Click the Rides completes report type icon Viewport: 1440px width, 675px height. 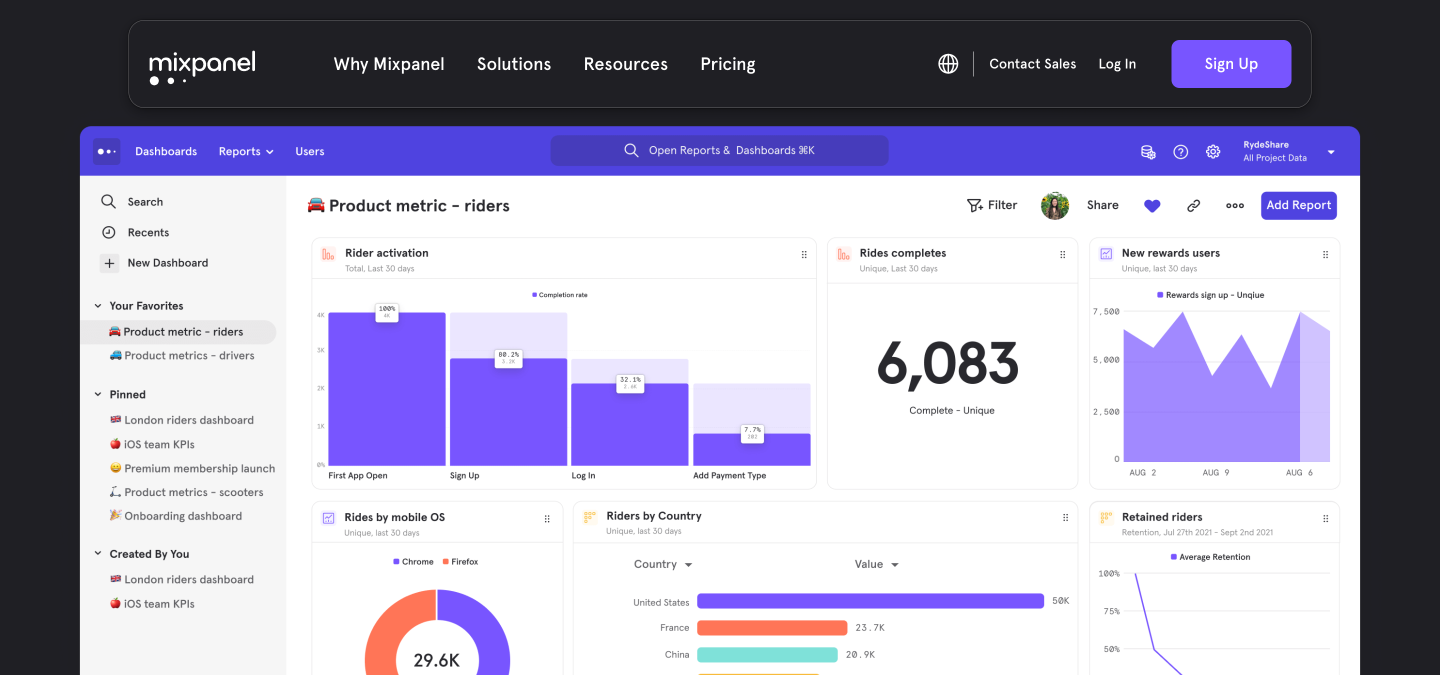tap(843, 254)
